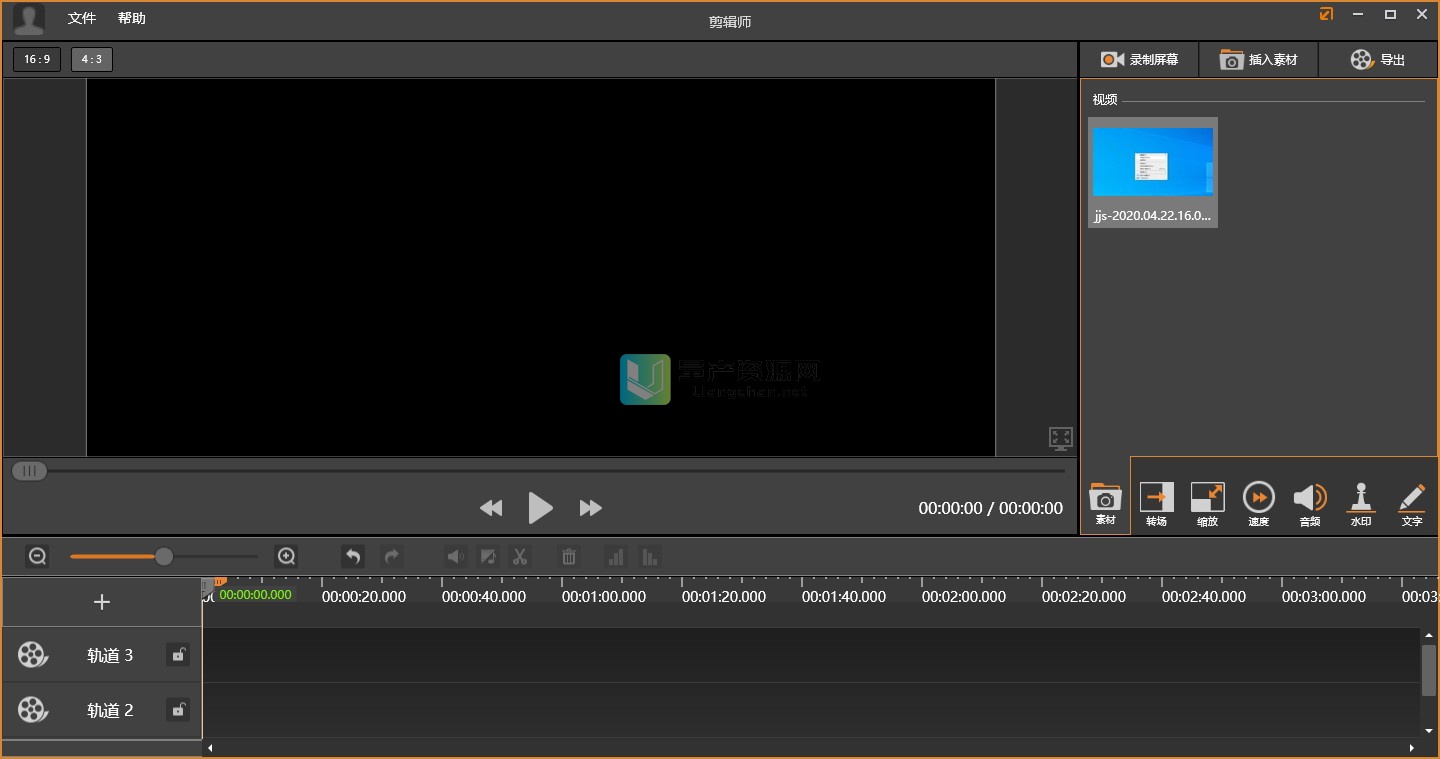The image size is (1440, 759).
Task: Zoom out the timeline with minus magnifier
Action: pyautogui.click(x=38, y=556)
